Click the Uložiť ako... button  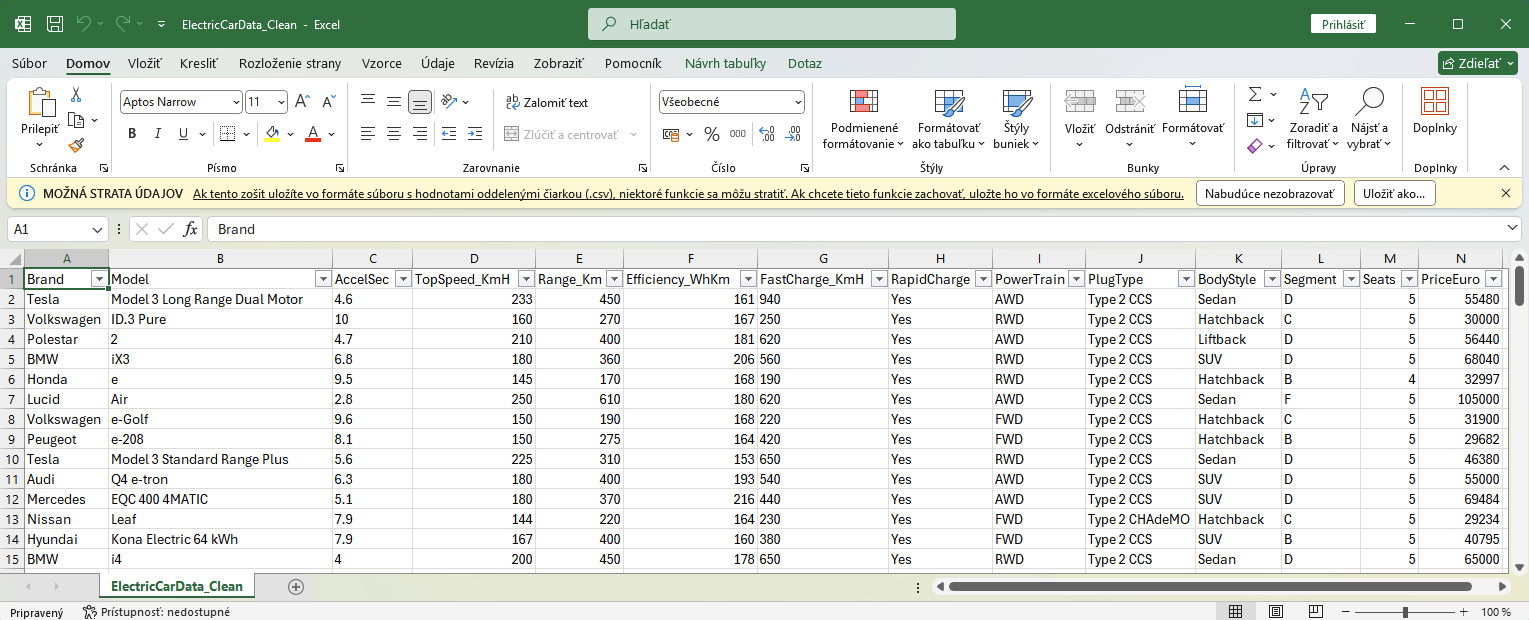click(1395, 193)
